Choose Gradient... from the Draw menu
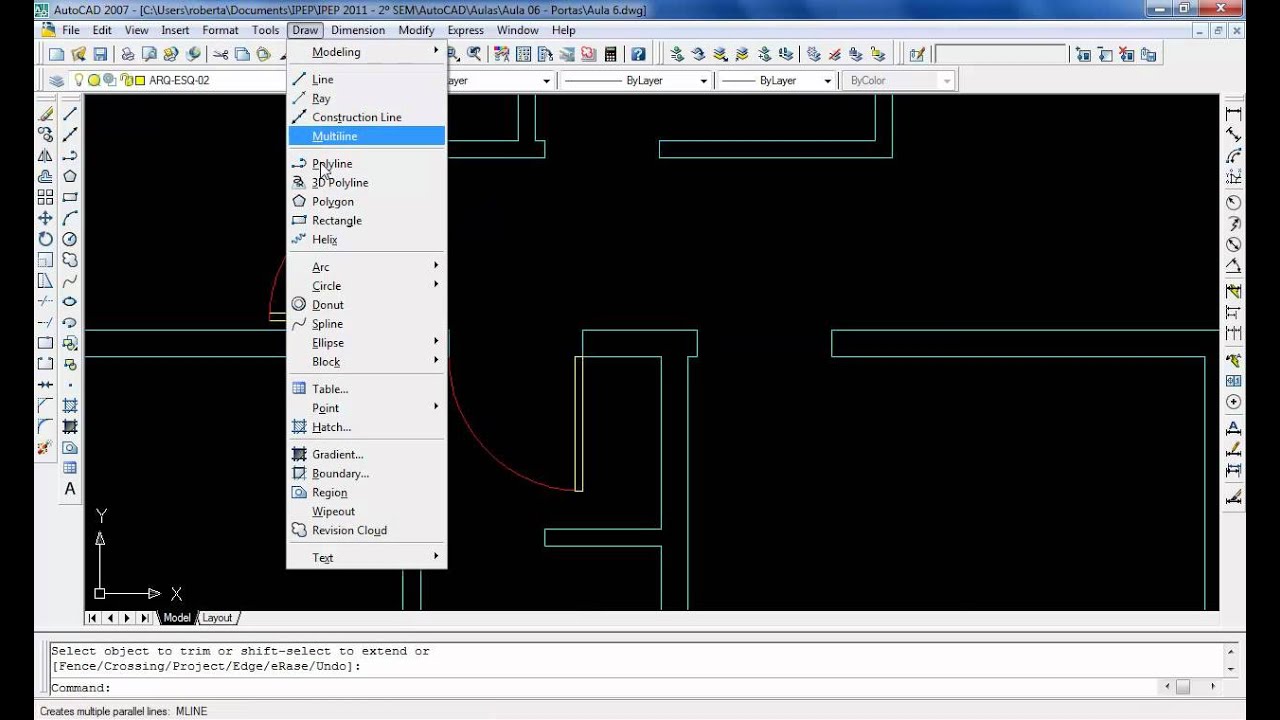Screen dimensions: 1280x720 (366, 455)
